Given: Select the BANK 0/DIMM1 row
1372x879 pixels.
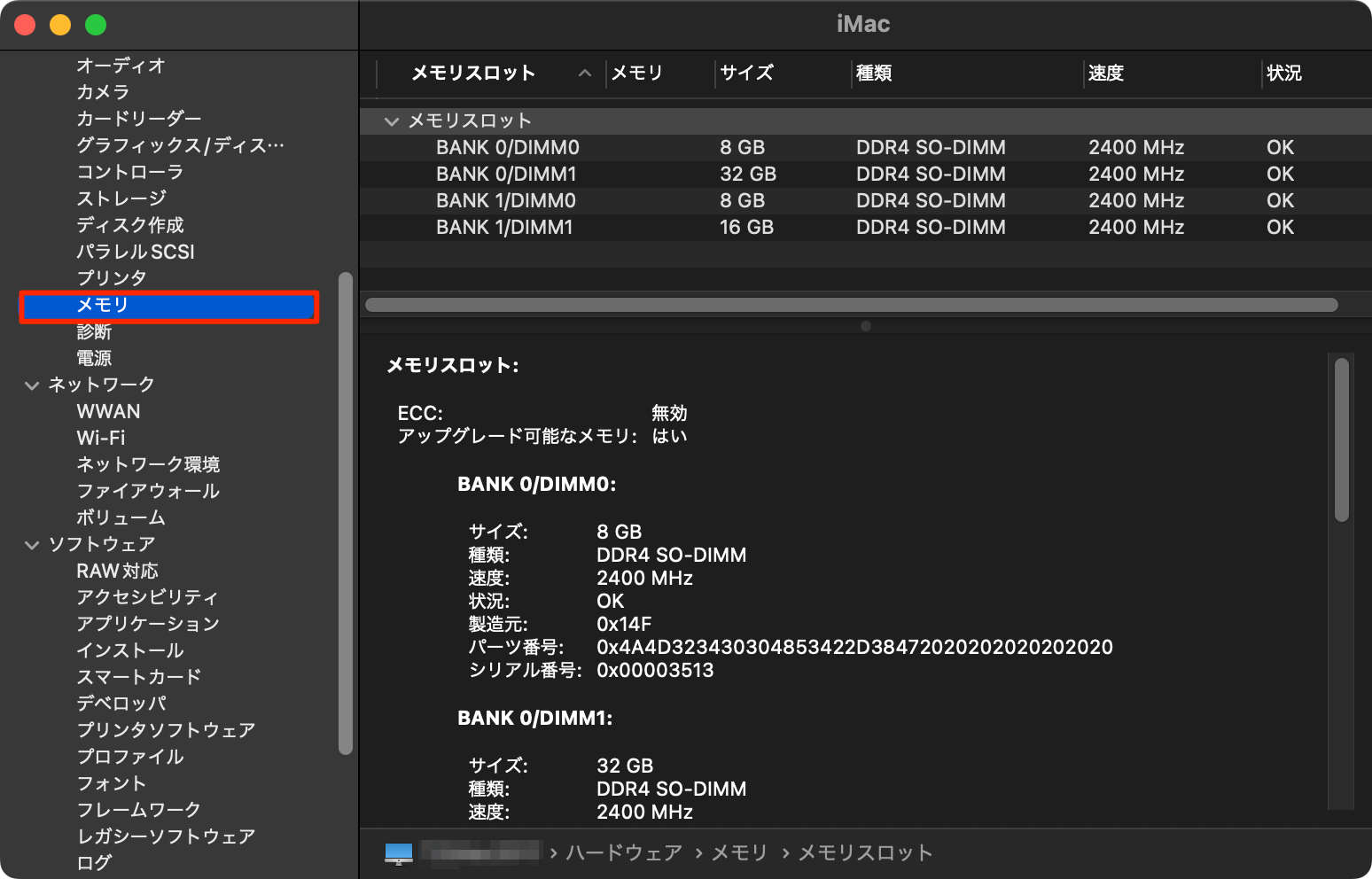Looking at the screenshot, I should [865, 175].
